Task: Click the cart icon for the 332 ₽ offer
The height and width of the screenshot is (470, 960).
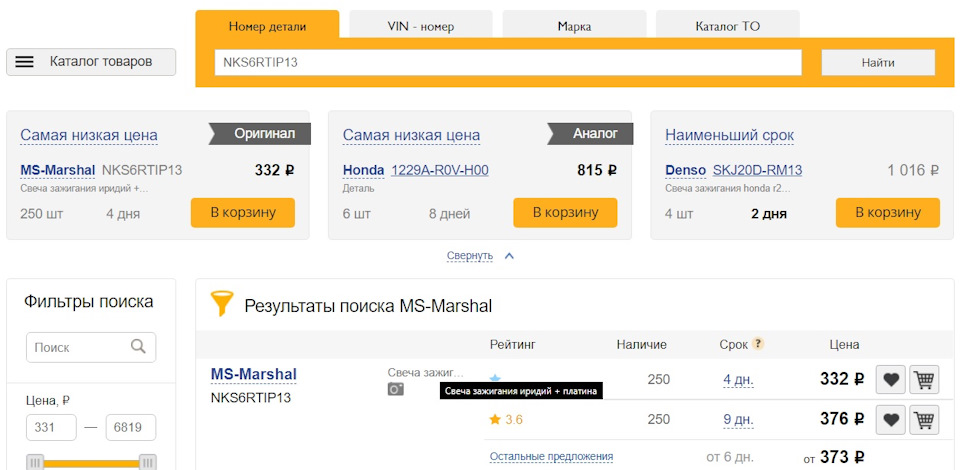Action: (924, 380)
